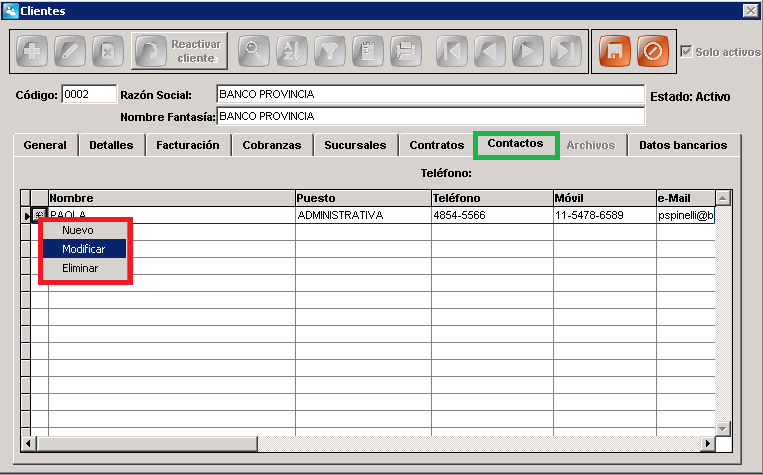
Task: Toggle the Solo activos checkbox
Action: click(686, 51)
